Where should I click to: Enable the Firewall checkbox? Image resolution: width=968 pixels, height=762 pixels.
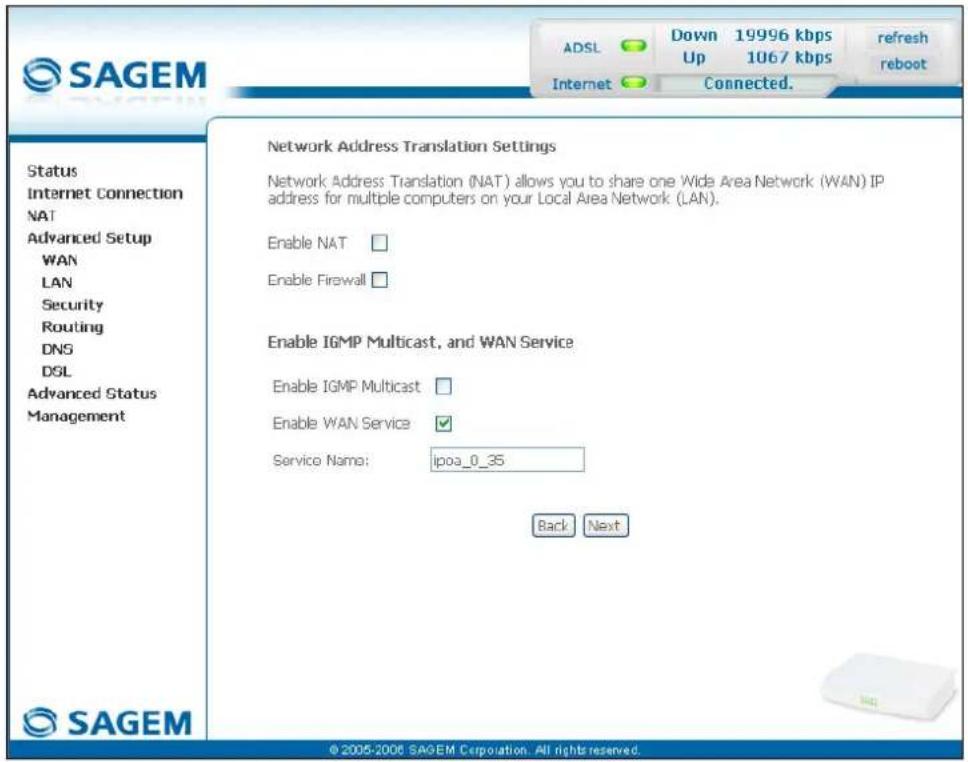380,280
